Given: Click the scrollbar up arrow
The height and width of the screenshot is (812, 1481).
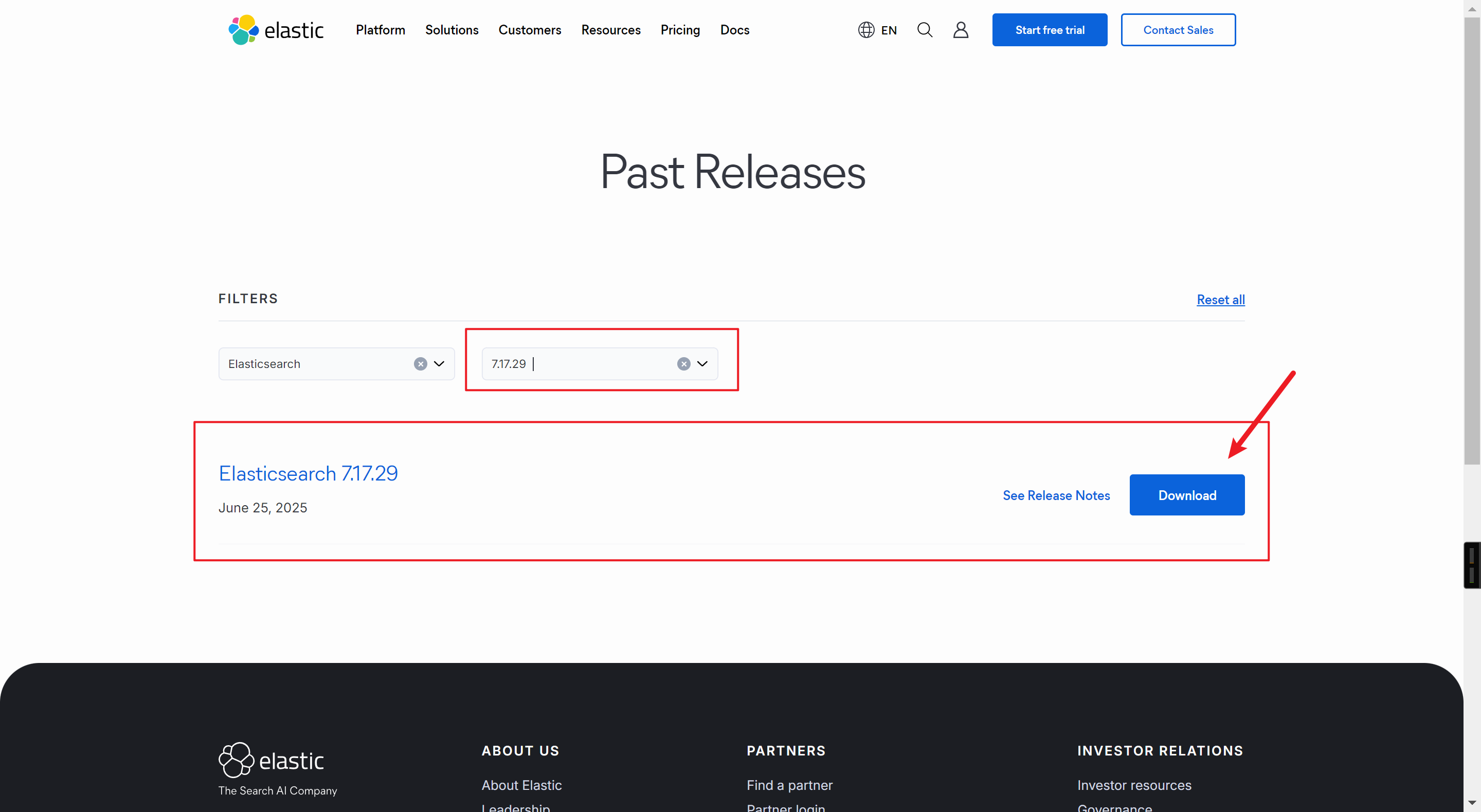Looking at the screenshot, I should click(x=1471, y=8).
